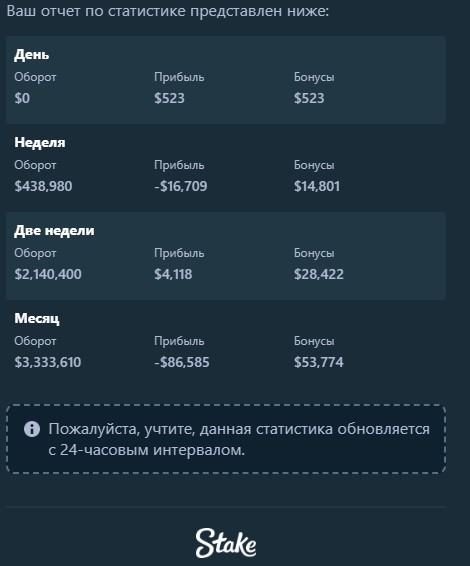Select the Неделя section heading
The image size is (470, 566).
click(40, 143)
